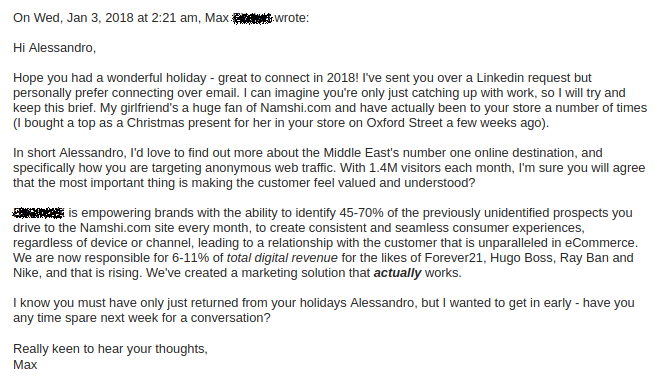The image size is (657, 390).
Task: Click 'Oxford Street' in the email body
Action: point(404,123)
